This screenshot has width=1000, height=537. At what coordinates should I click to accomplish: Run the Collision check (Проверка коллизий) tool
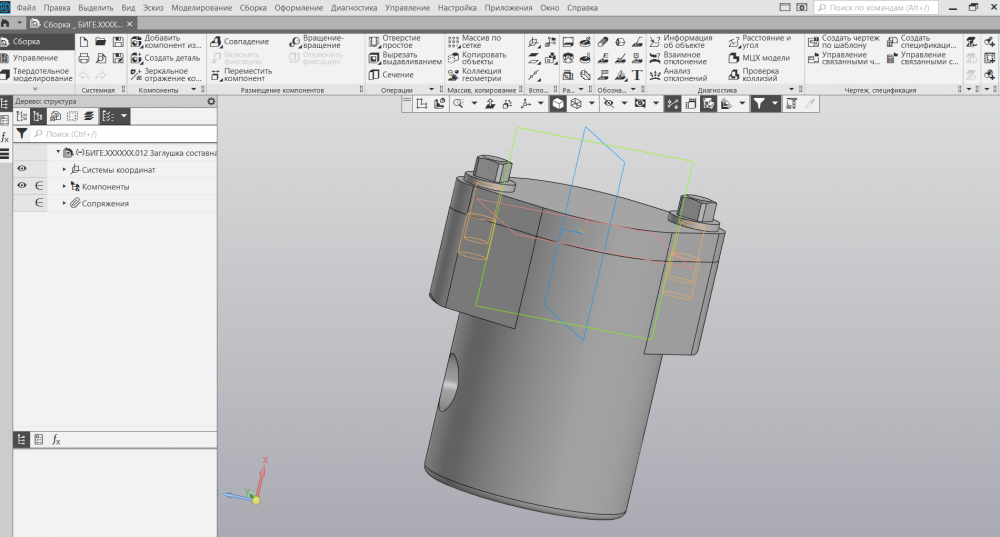point(735,74)
